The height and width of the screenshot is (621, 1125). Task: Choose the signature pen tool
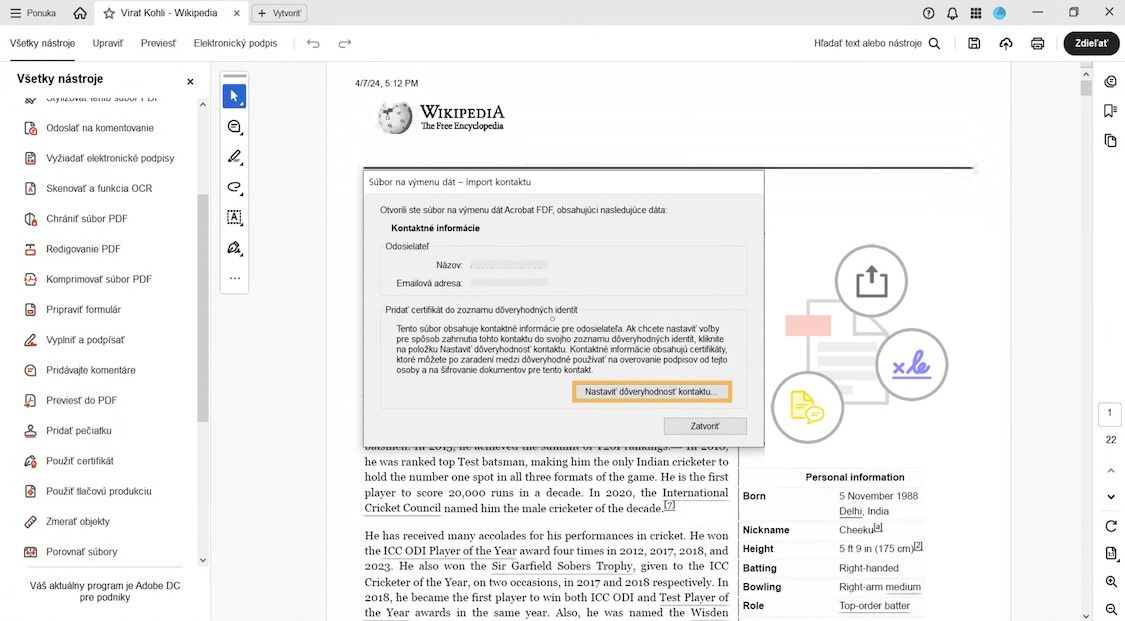coord(234,248)
